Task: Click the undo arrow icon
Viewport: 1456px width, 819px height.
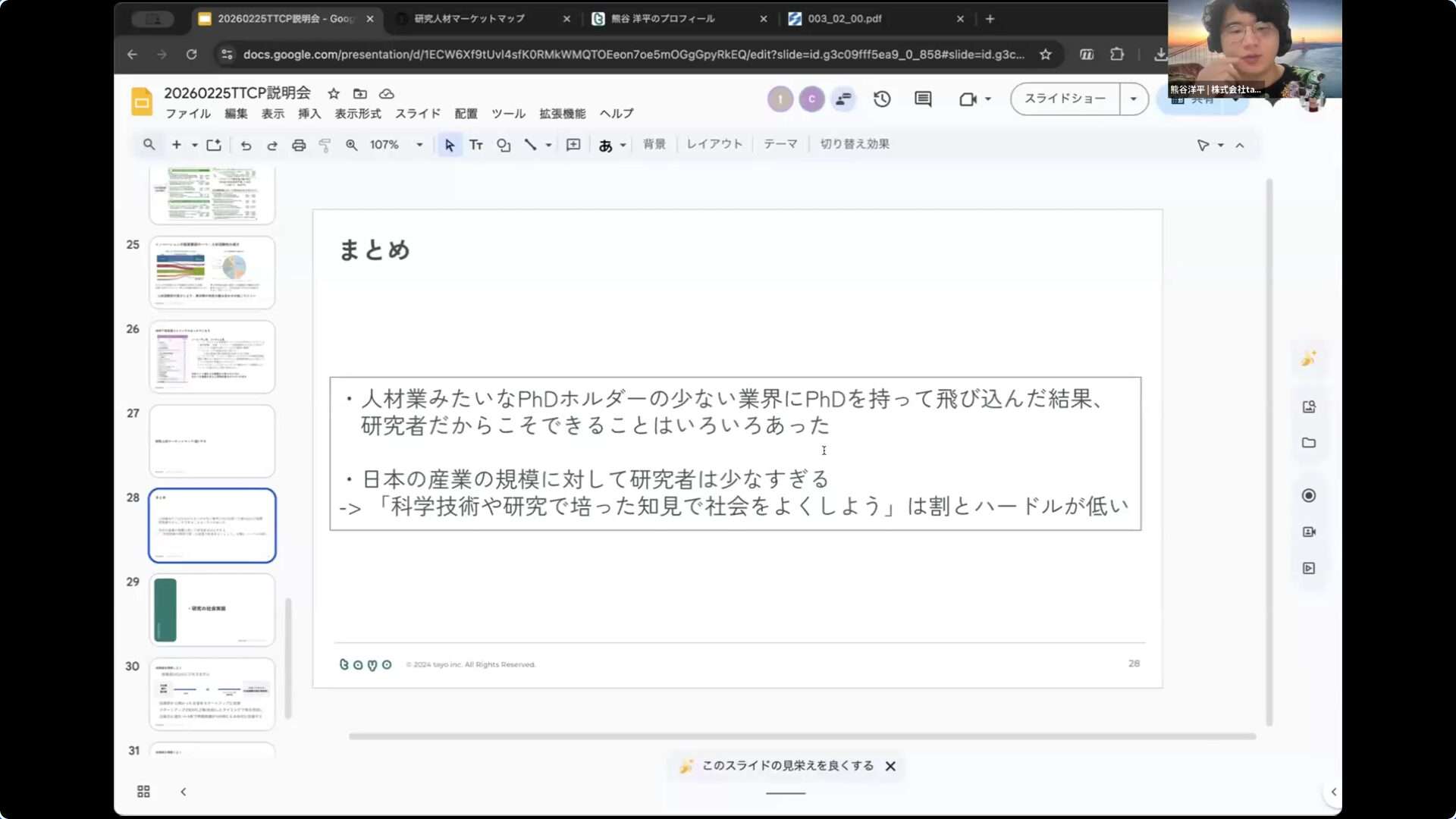Action: tap(246, 145)
